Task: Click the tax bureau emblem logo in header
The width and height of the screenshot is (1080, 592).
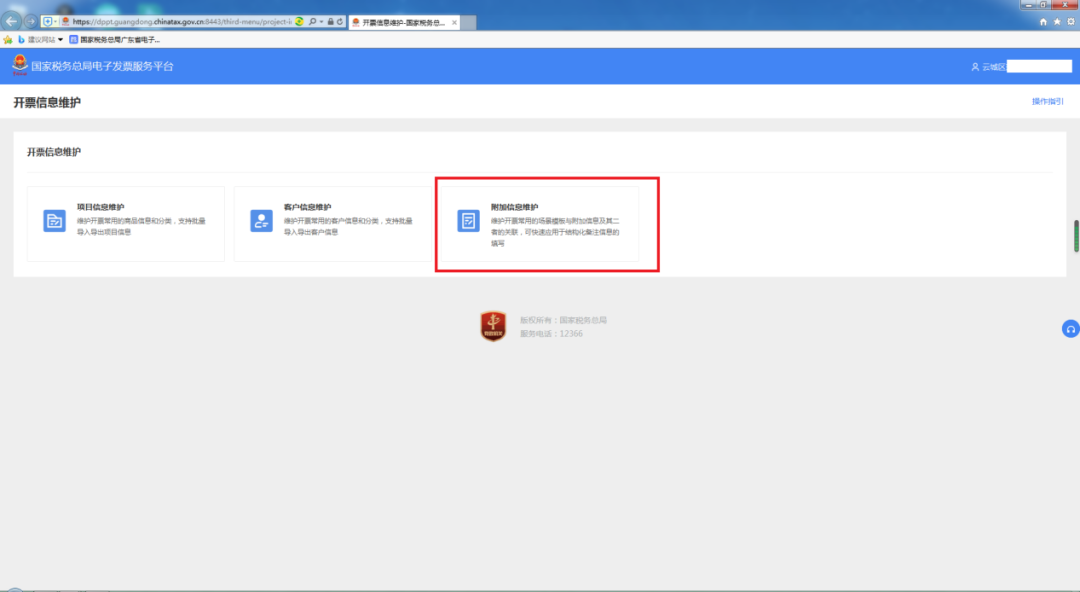Action: [x=20, y=65]
